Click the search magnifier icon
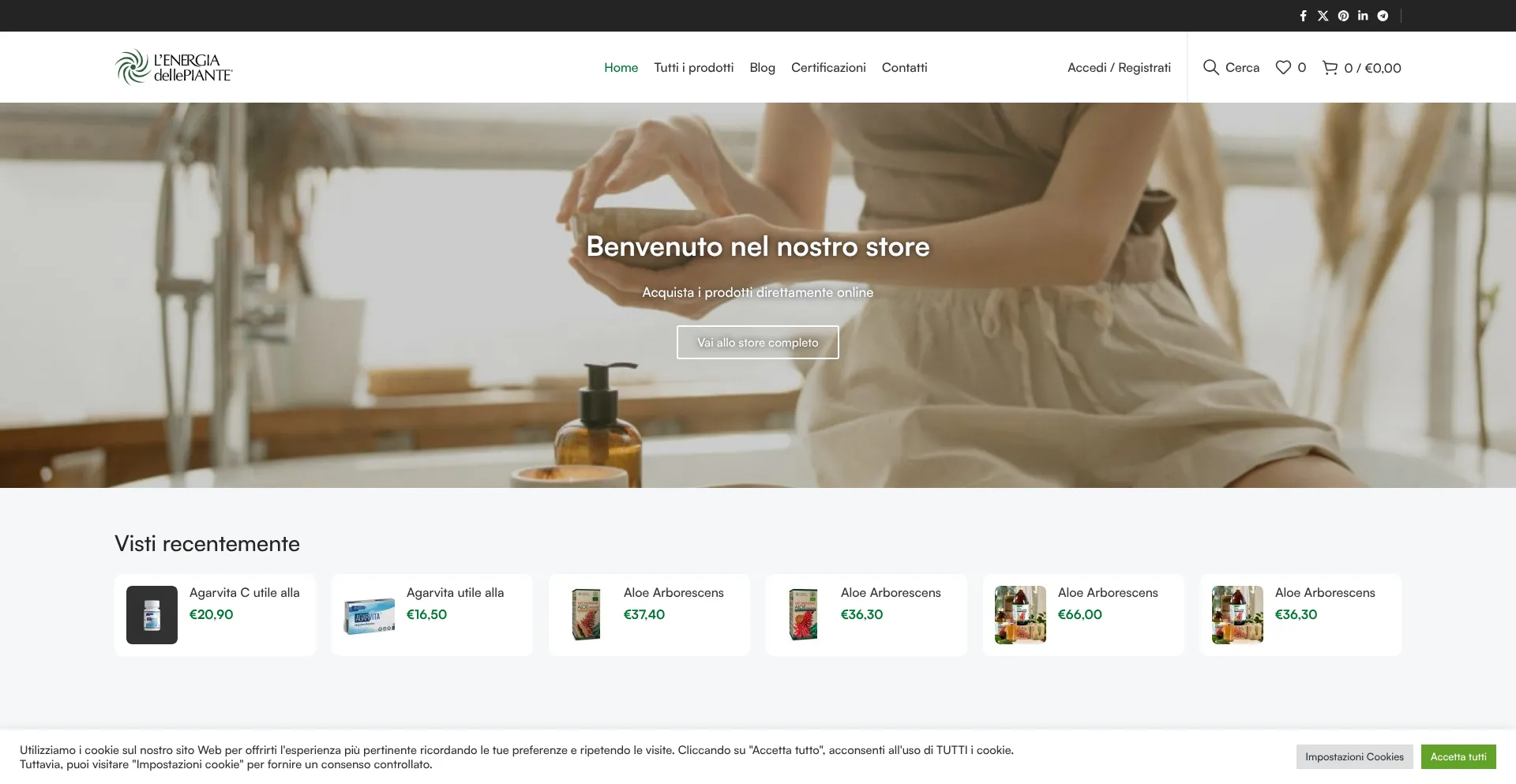The width and height of the screenshot is (1516, 784). point(1210,67)
